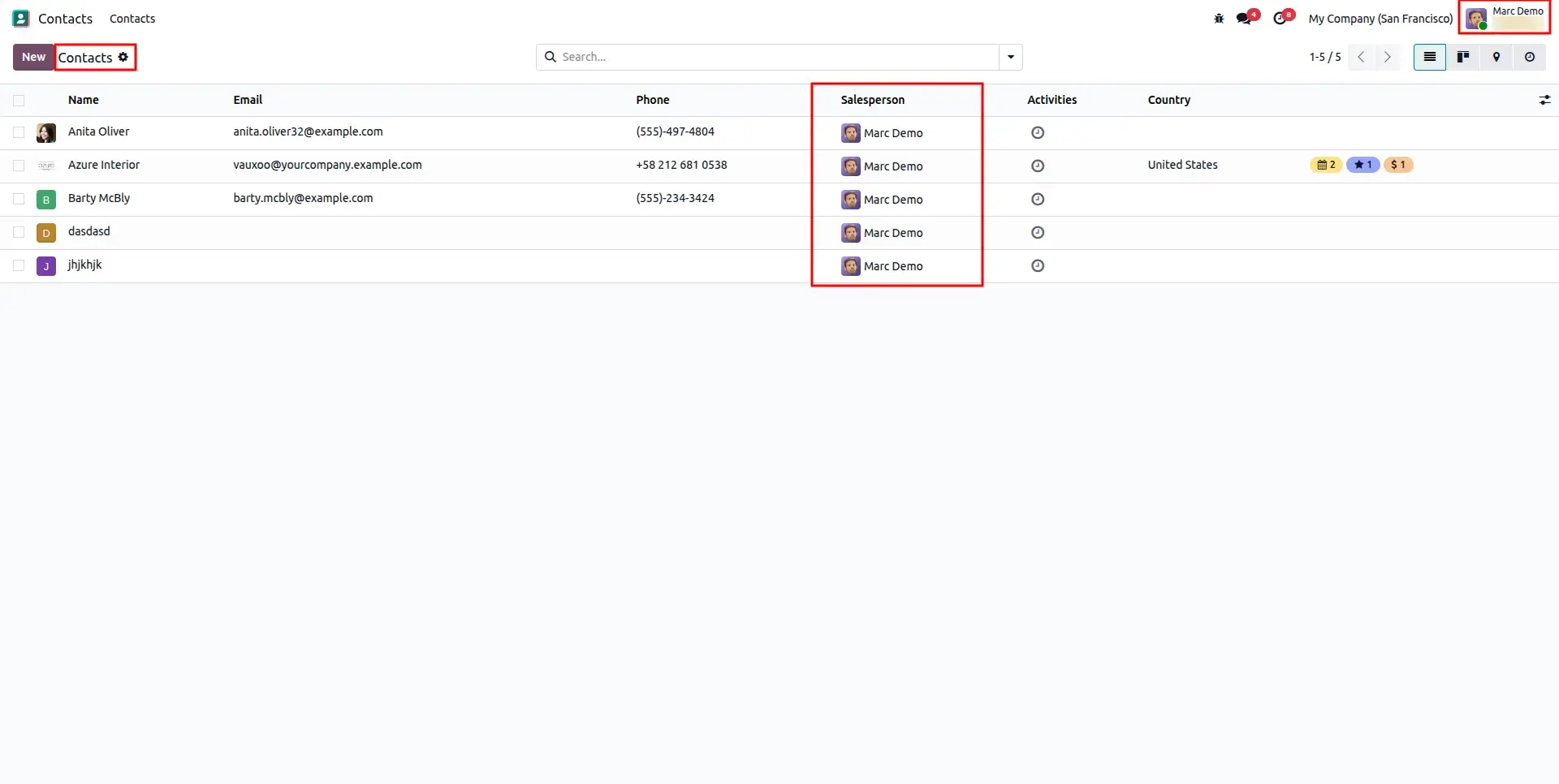Click email barty.mcbly@example.com
This screenshot has height=784, width=1559.
(303, 198)
